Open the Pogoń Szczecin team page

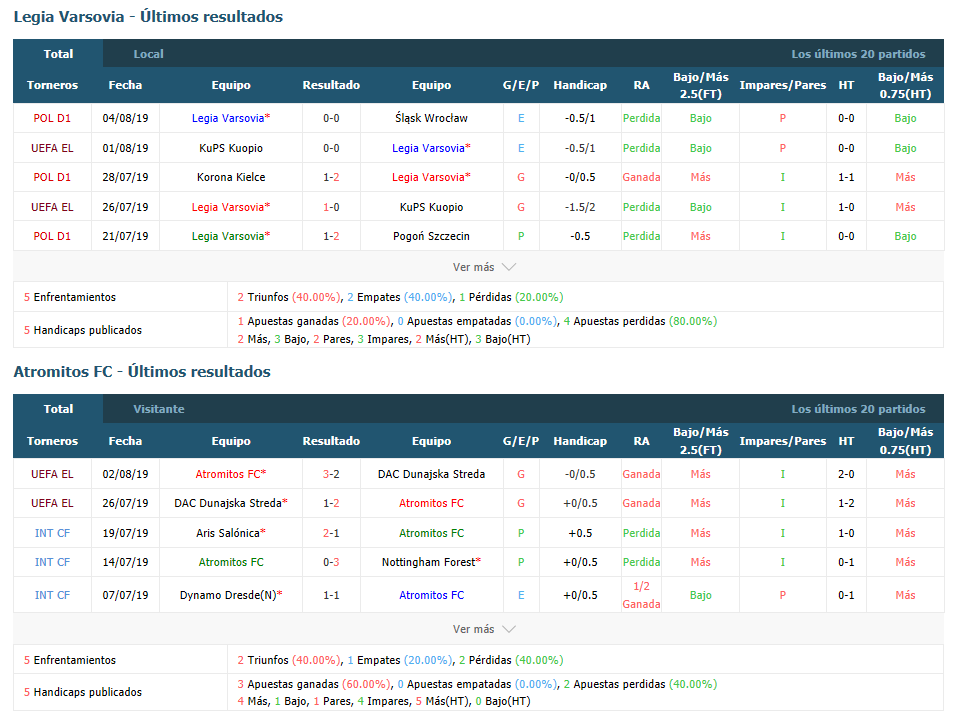431,236
